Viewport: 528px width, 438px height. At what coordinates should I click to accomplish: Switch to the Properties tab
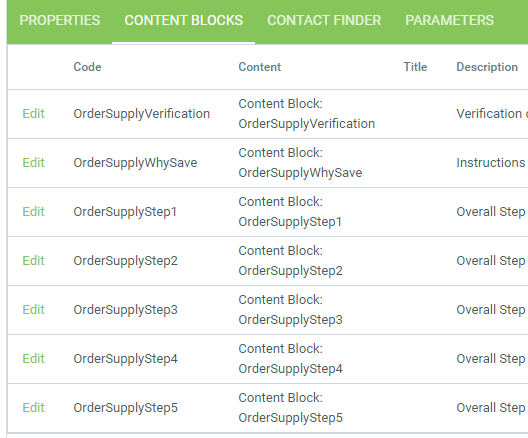(60, 21)
